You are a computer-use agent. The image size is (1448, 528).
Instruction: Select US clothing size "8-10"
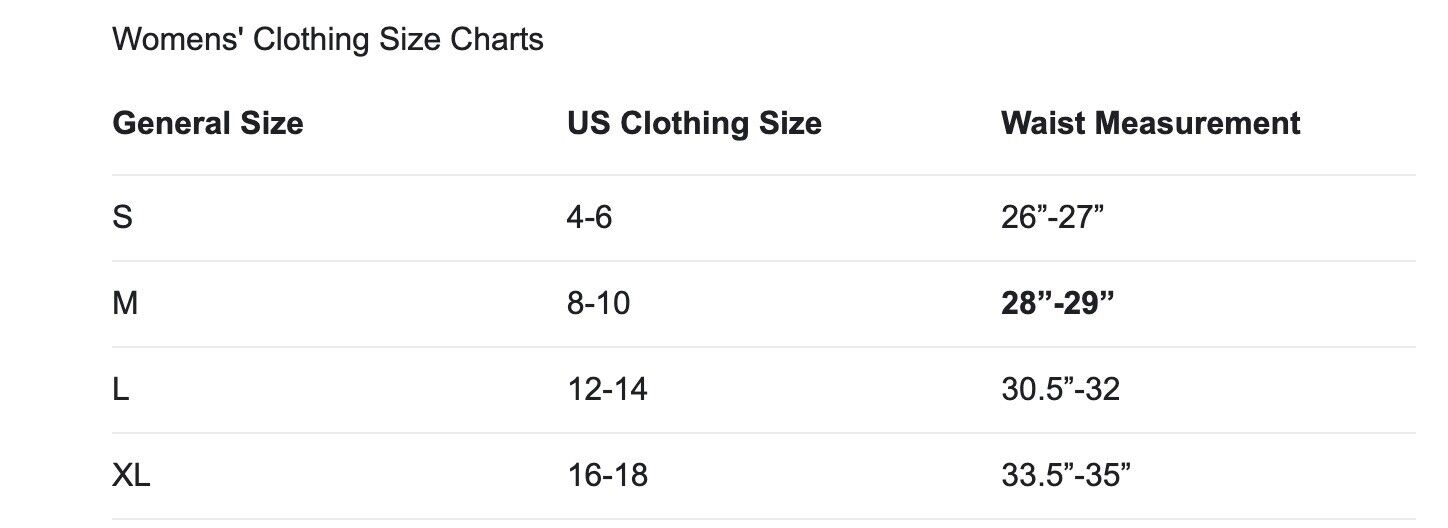[598, 303]
